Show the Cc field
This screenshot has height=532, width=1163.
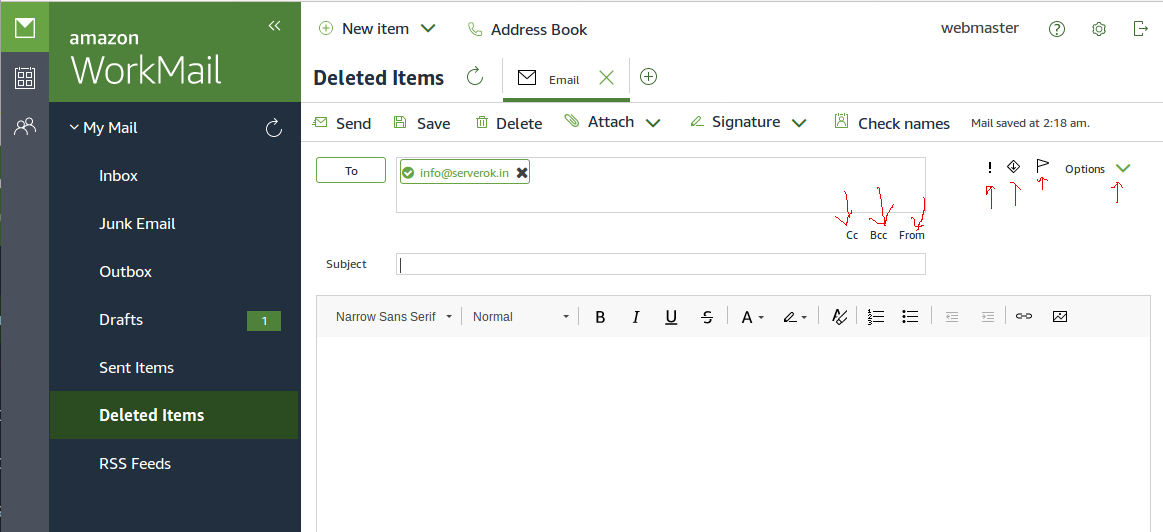(851, 235)
